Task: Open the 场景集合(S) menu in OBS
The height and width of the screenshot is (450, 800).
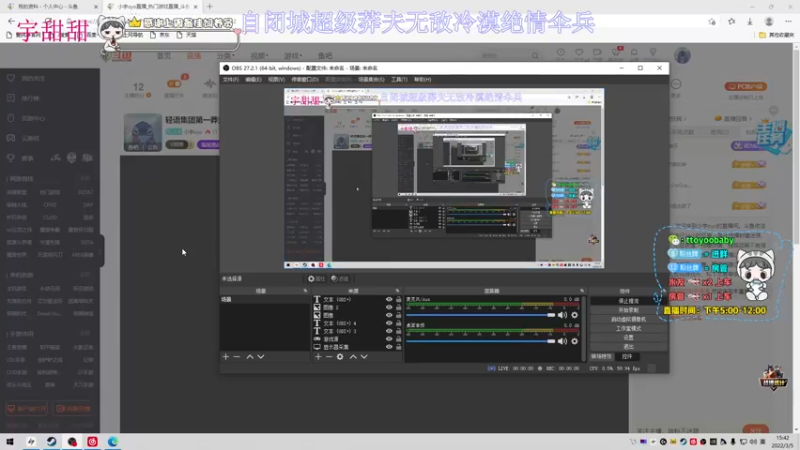Action: pos(371,80)
